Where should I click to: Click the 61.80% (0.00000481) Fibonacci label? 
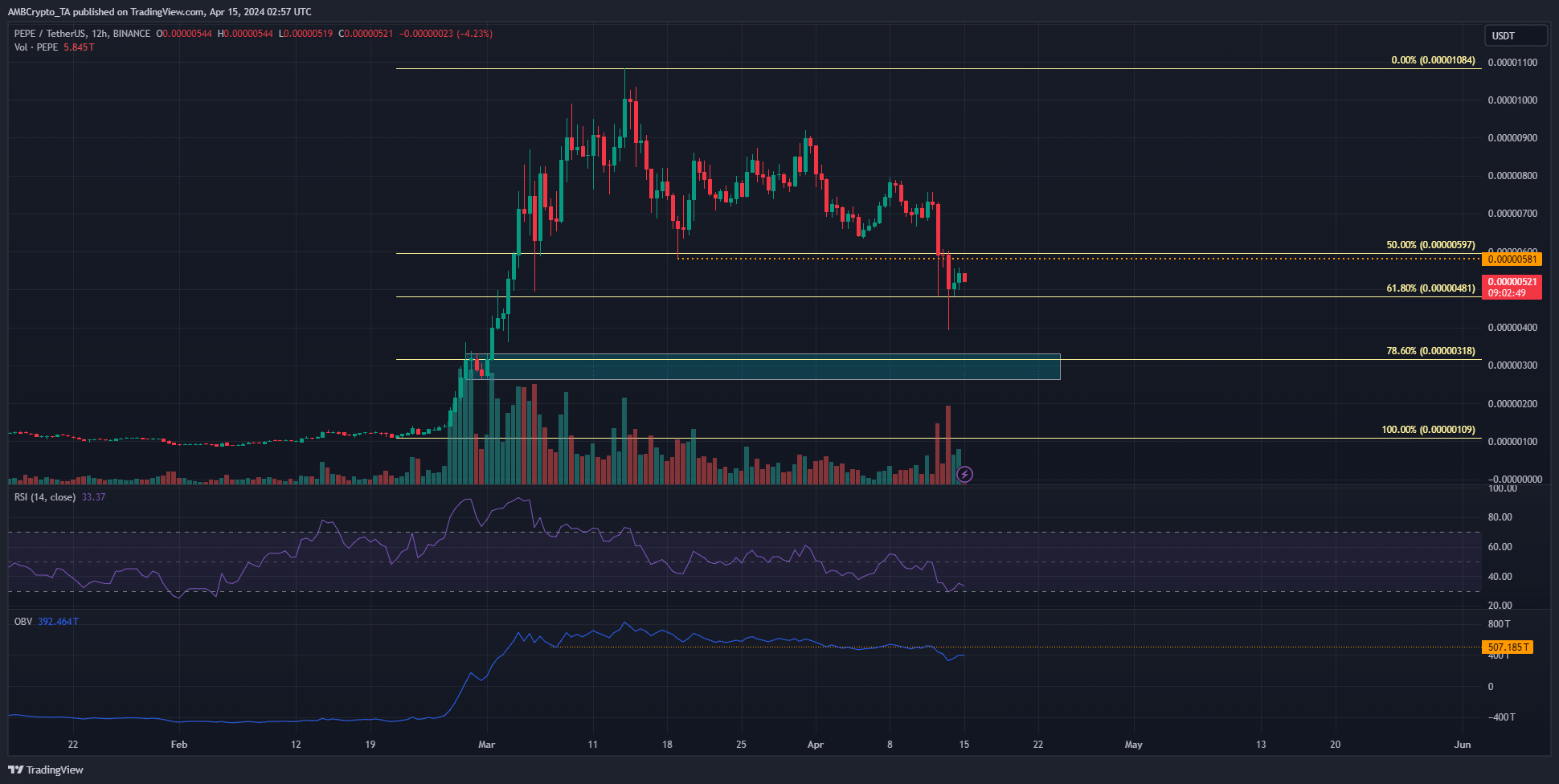coord(1430,288)
